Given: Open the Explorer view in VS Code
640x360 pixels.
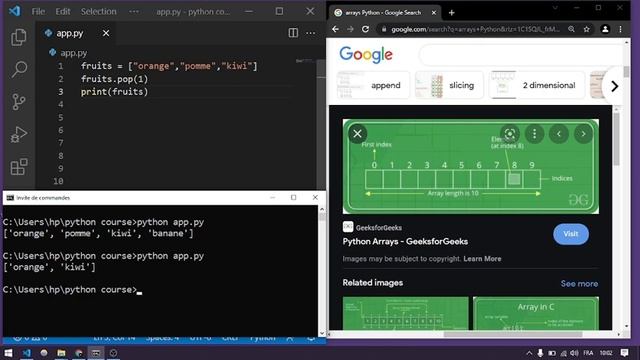Looking at the screenshot, I should coord(19,37).
